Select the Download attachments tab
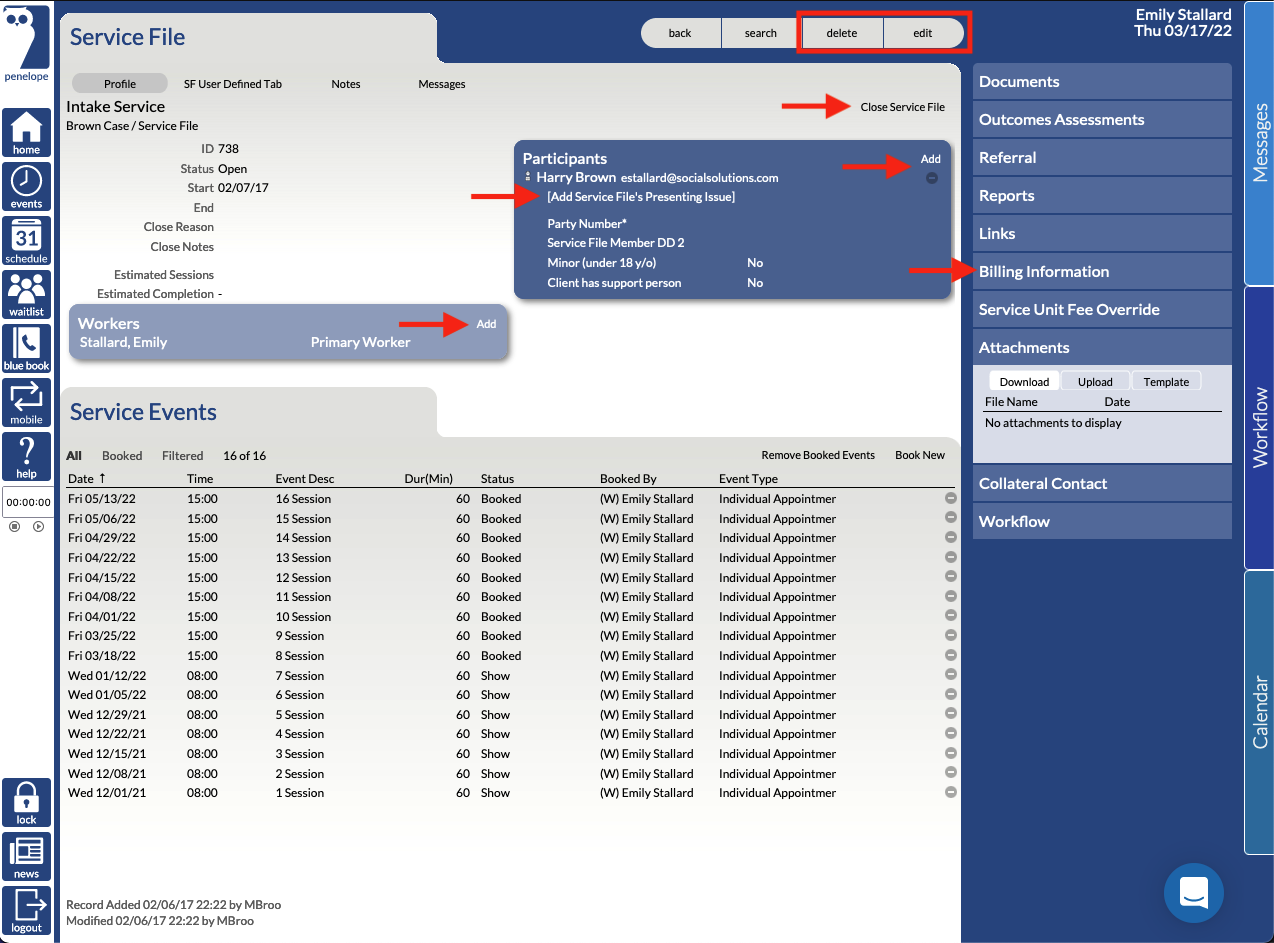Image resolution: width=1274 pixels, height=943 pixels. (x=1024, y=381)
